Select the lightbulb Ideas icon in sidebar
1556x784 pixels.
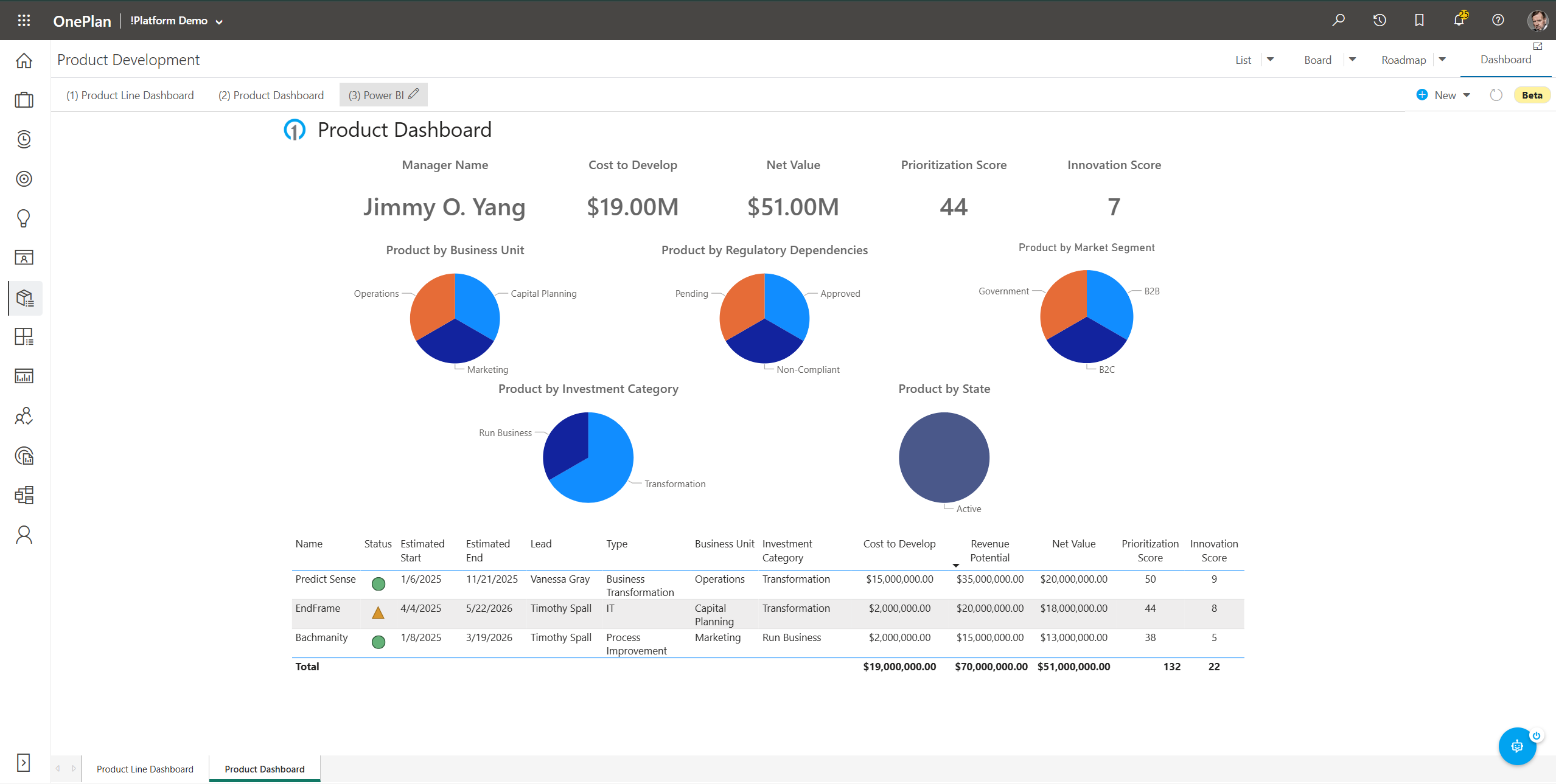(x=24, y=218)
